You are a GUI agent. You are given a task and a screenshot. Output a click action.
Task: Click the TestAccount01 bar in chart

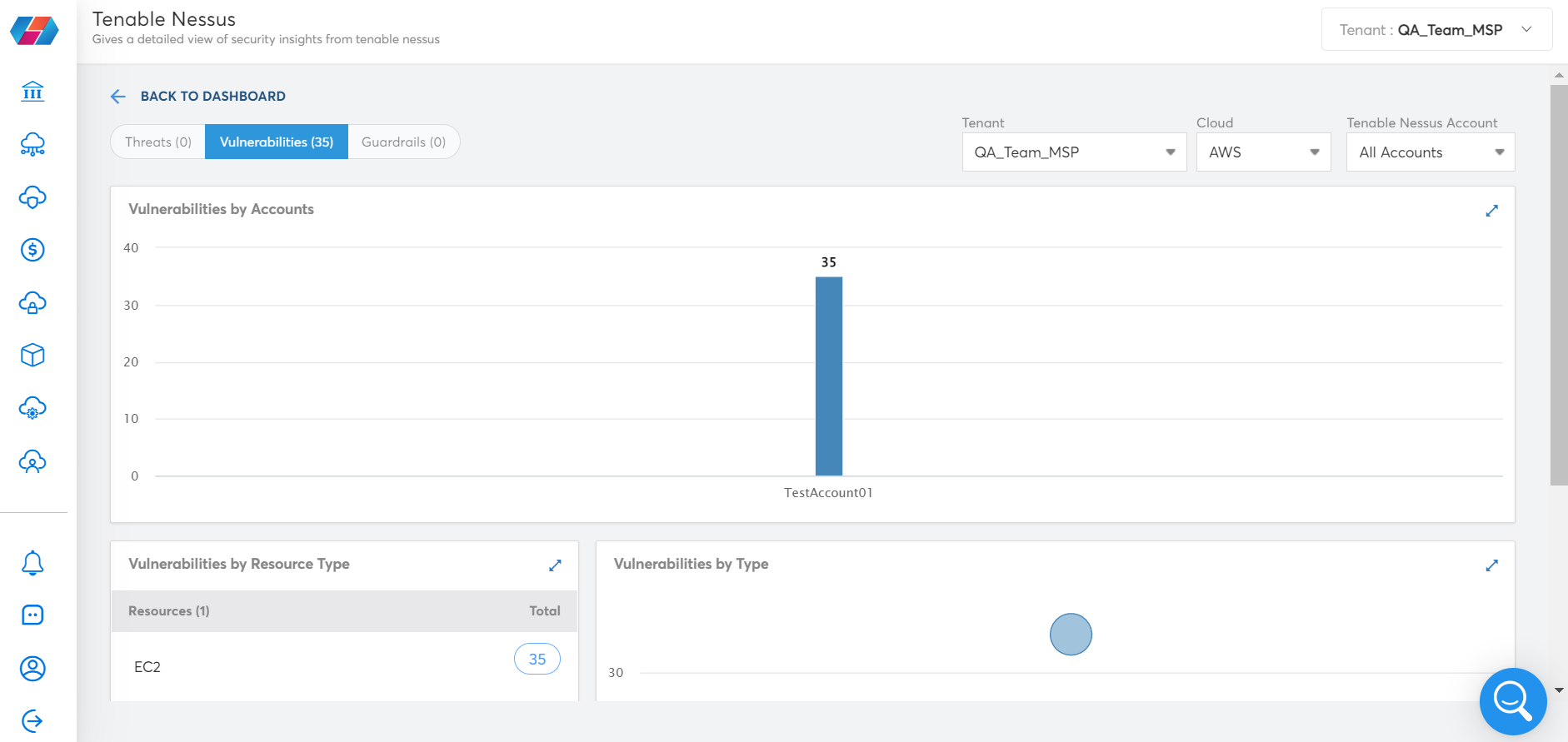point(829,376)
